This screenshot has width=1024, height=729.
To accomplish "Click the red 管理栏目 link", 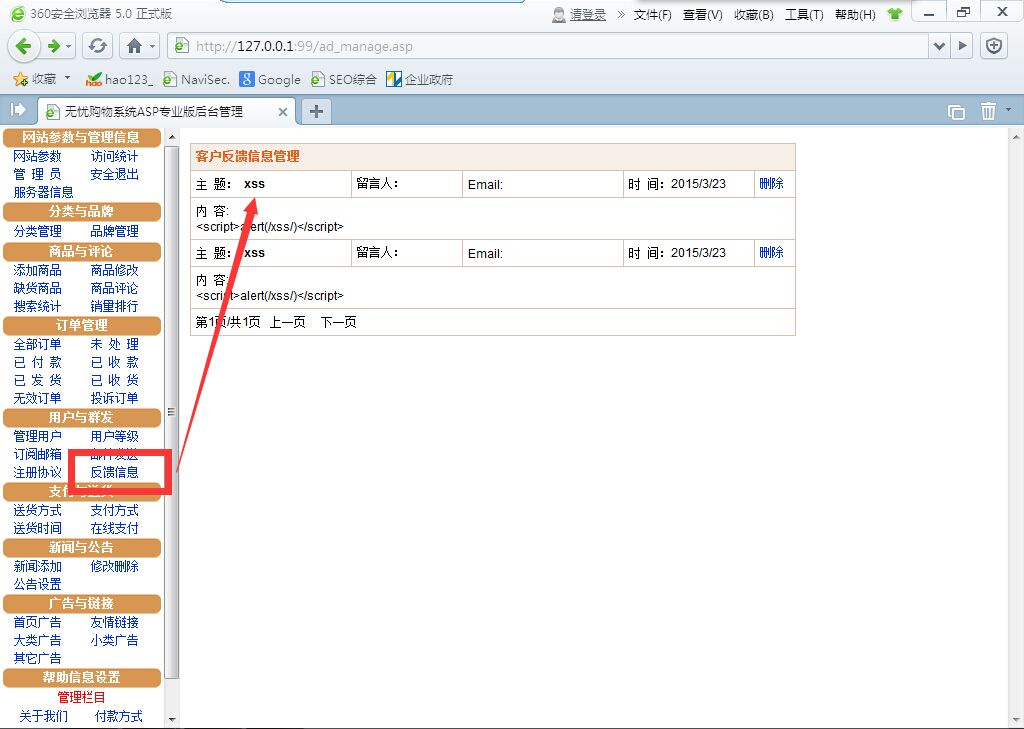I will click(x=81, y=698).
